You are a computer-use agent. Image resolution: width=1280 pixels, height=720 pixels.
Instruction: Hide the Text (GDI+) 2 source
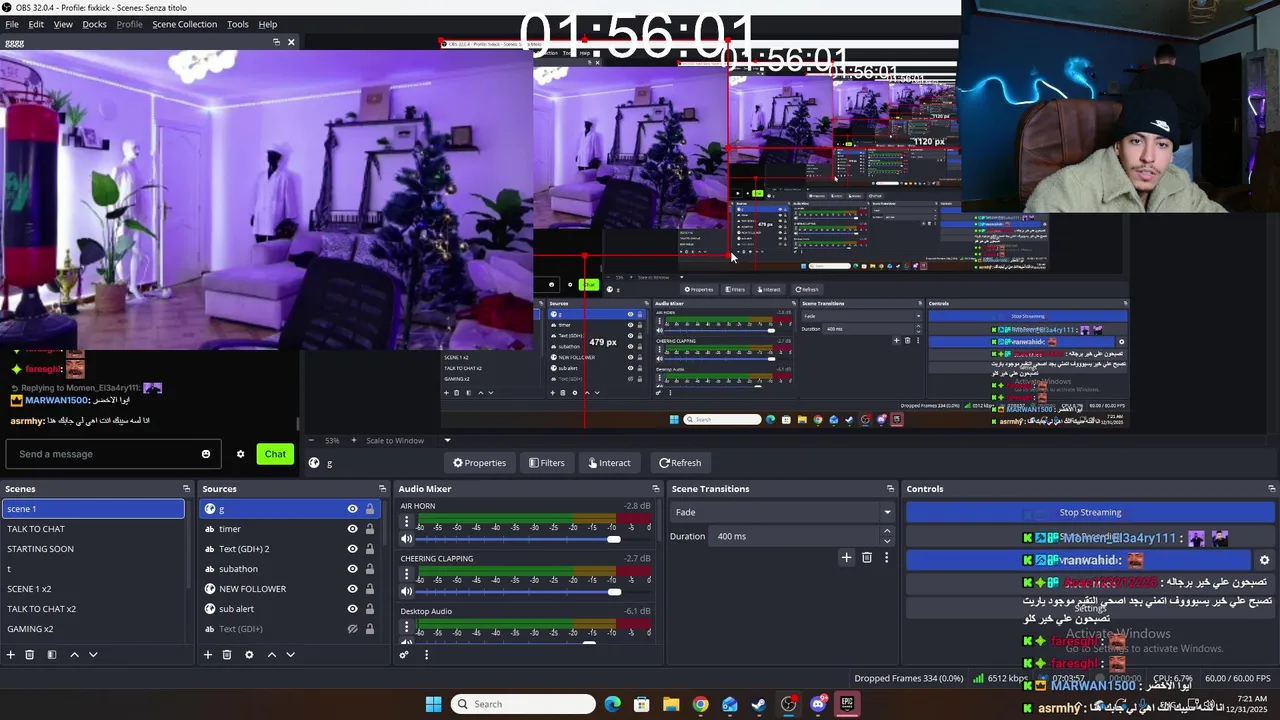pos(352,549)
